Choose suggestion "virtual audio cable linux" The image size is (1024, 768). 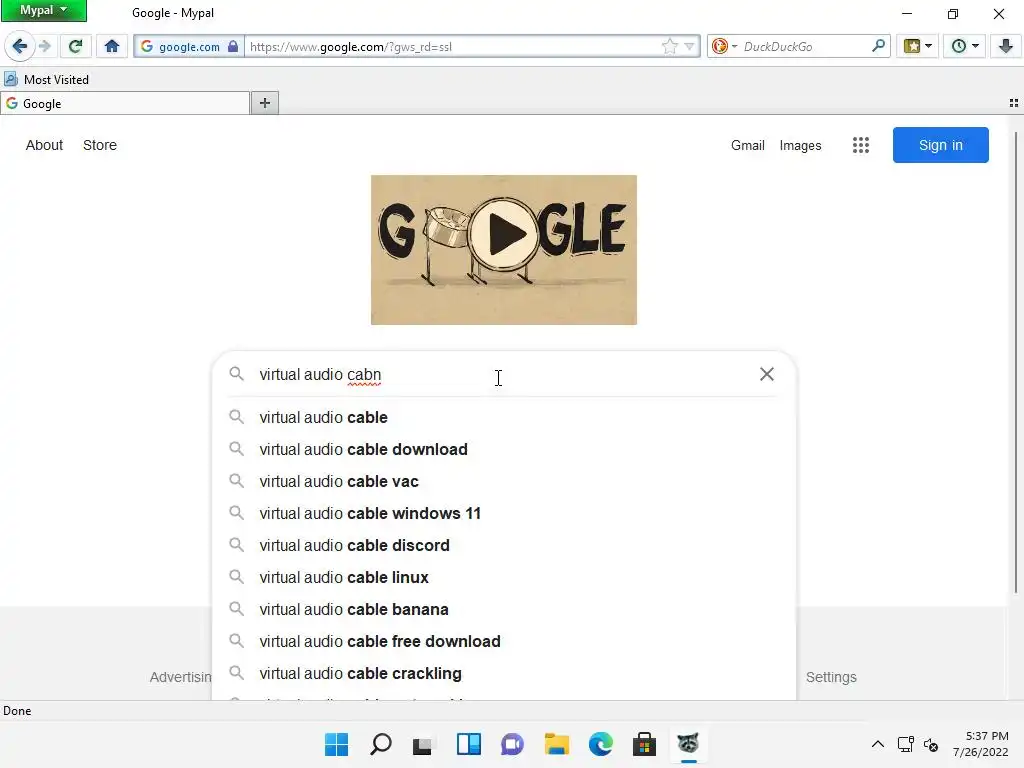(x=504, y=577)
